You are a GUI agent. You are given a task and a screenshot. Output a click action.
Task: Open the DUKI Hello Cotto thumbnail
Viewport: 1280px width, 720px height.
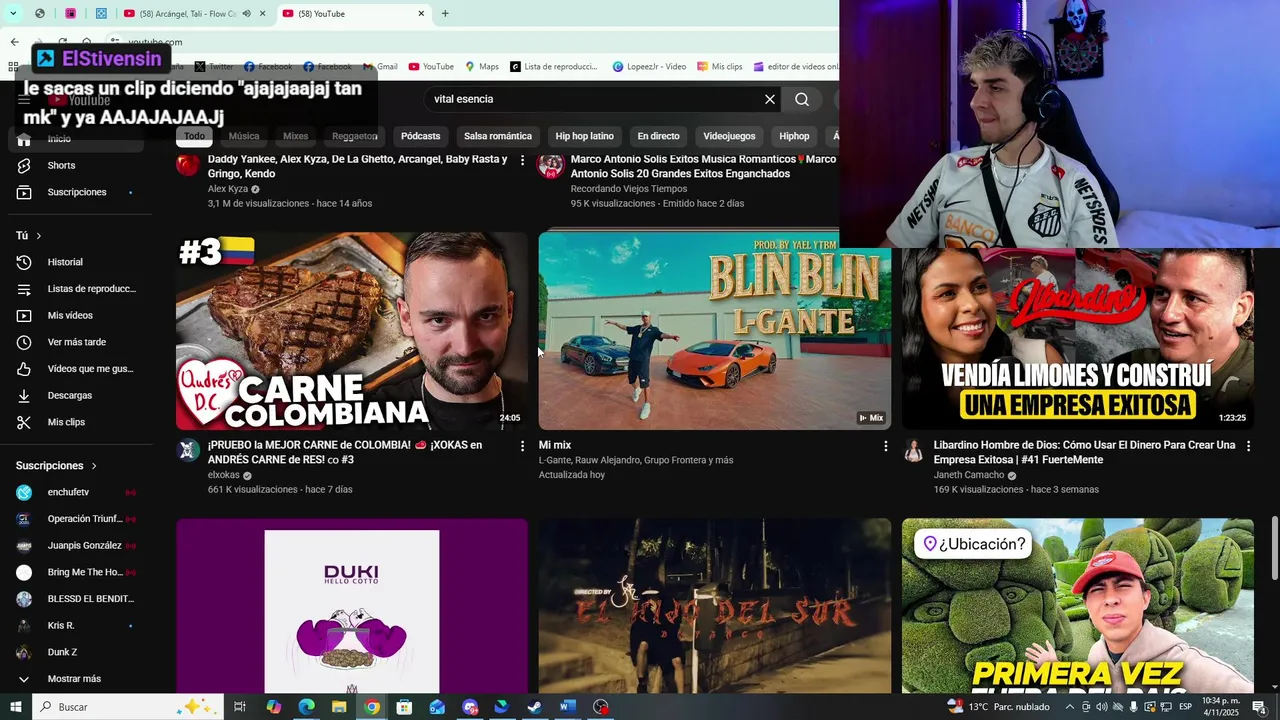point(352,605)
